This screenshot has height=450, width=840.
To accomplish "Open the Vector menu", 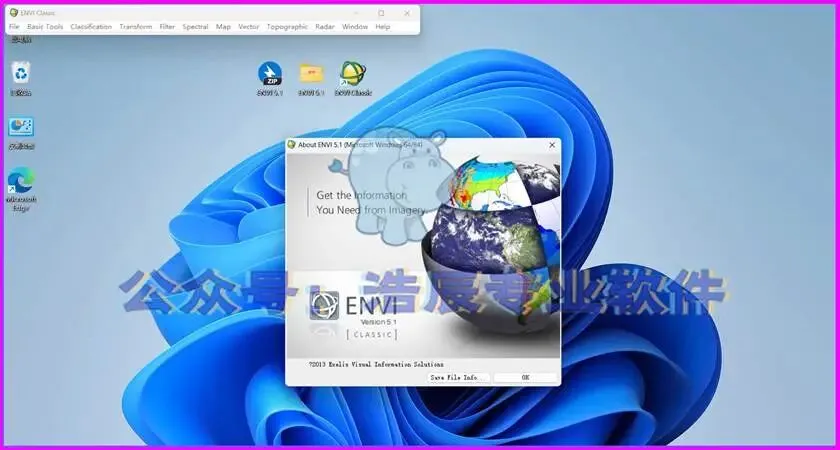I will [x=249, y=26].
